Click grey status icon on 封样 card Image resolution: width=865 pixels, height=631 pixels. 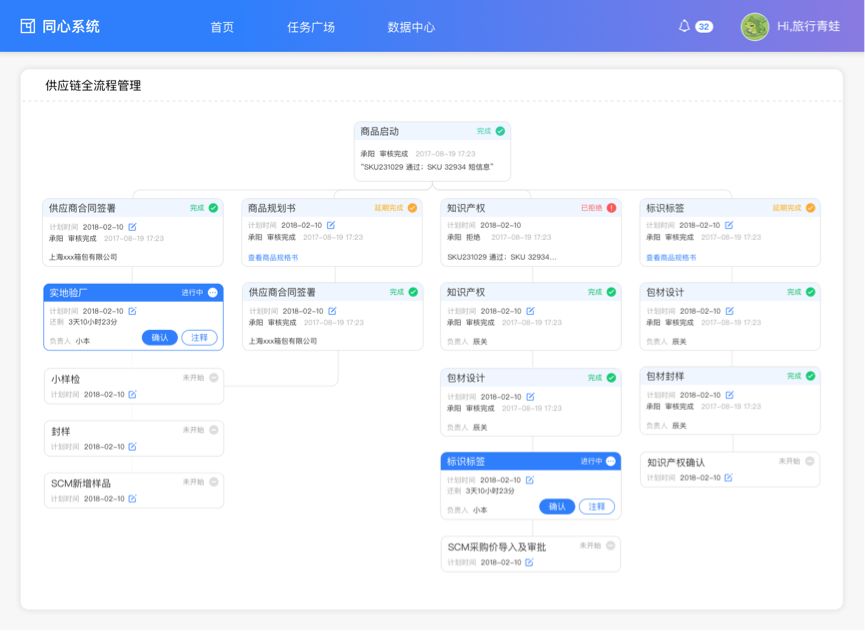tap(214, 430)
